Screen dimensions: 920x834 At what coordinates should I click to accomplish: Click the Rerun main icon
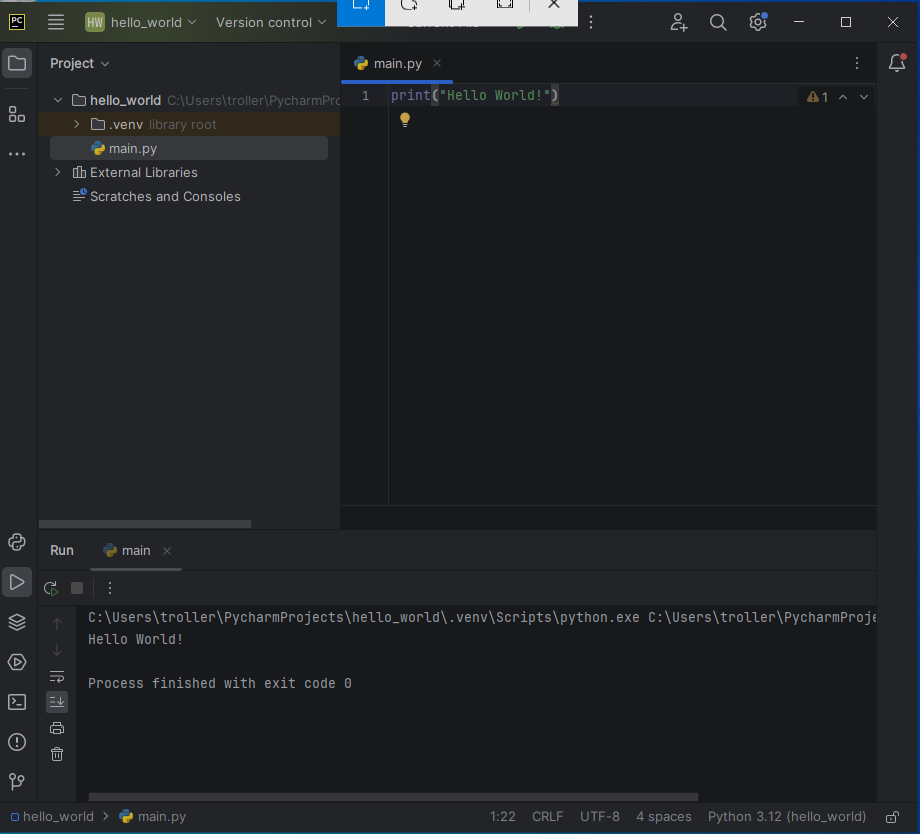pyautogui.click(x=51, y=588)
